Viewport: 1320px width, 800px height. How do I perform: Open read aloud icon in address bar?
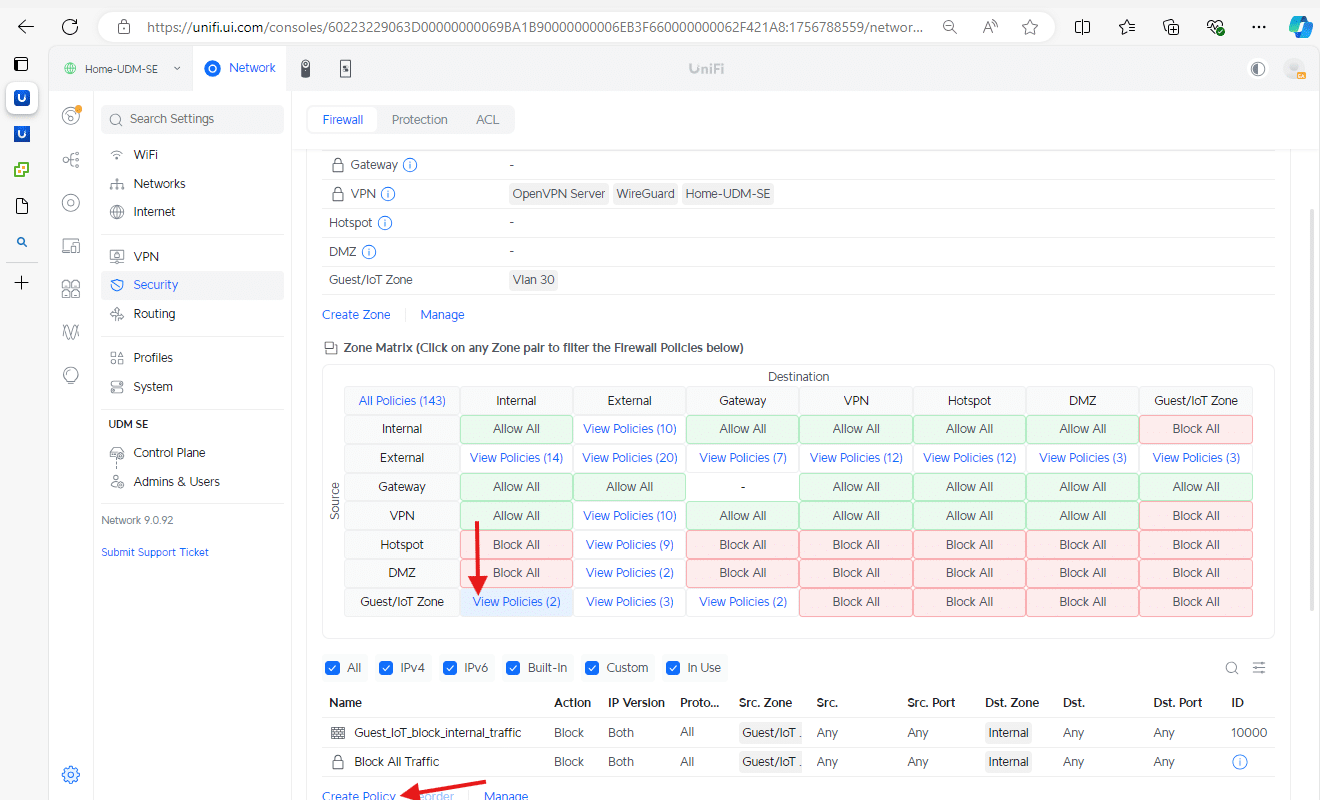point(990,27)
